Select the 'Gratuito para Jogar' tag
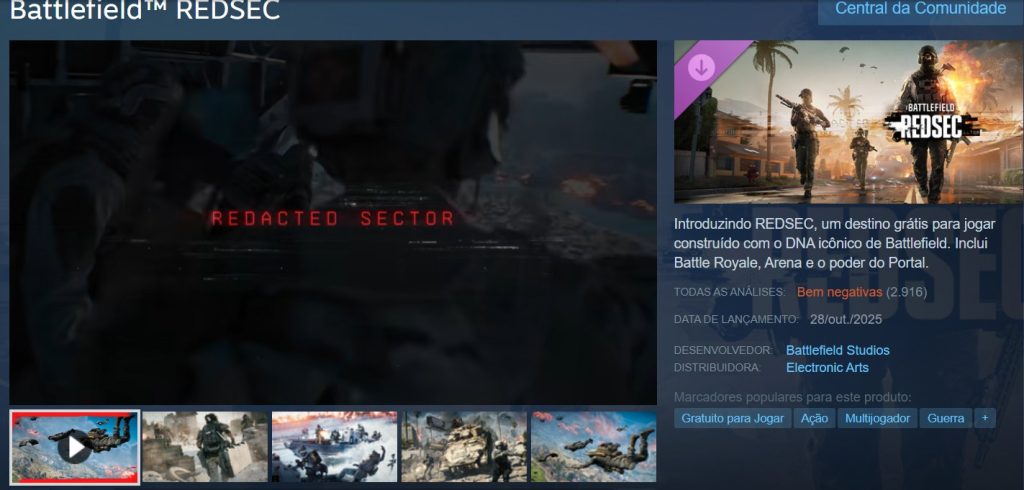1024x490 pixels. click(732, 418)
